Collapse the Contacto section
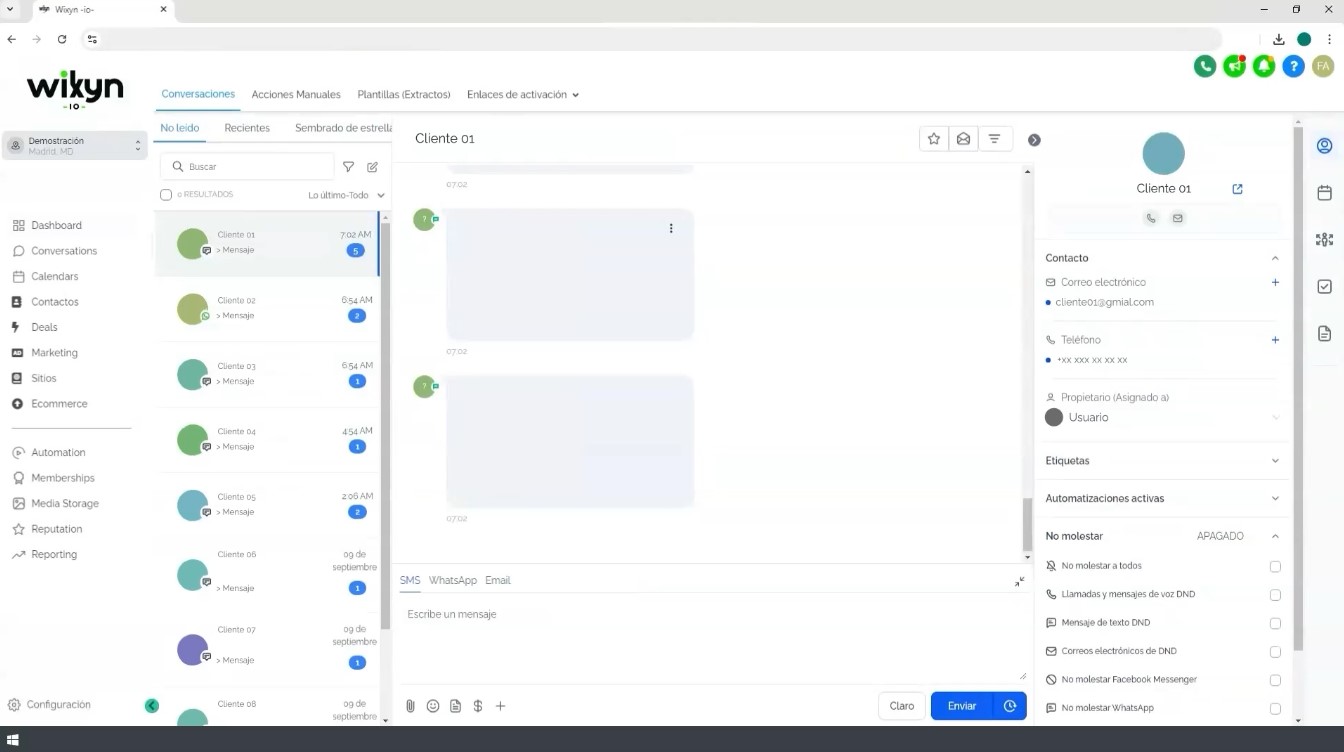1344x752 pixels. pyautogui.click(x=1275, y=258)
